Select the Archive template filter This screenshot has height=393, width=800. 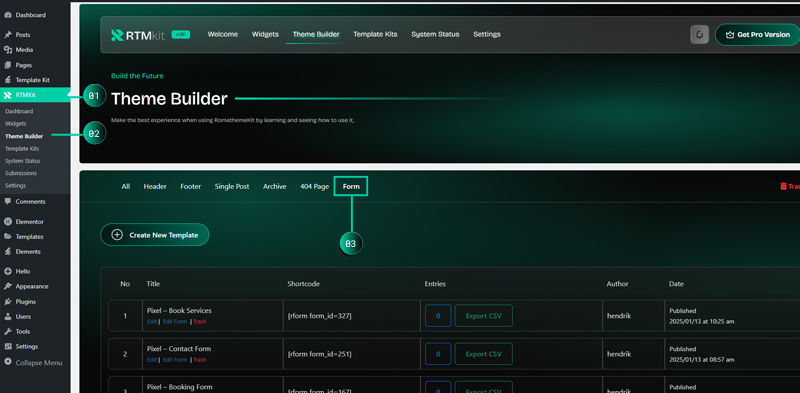274,187
